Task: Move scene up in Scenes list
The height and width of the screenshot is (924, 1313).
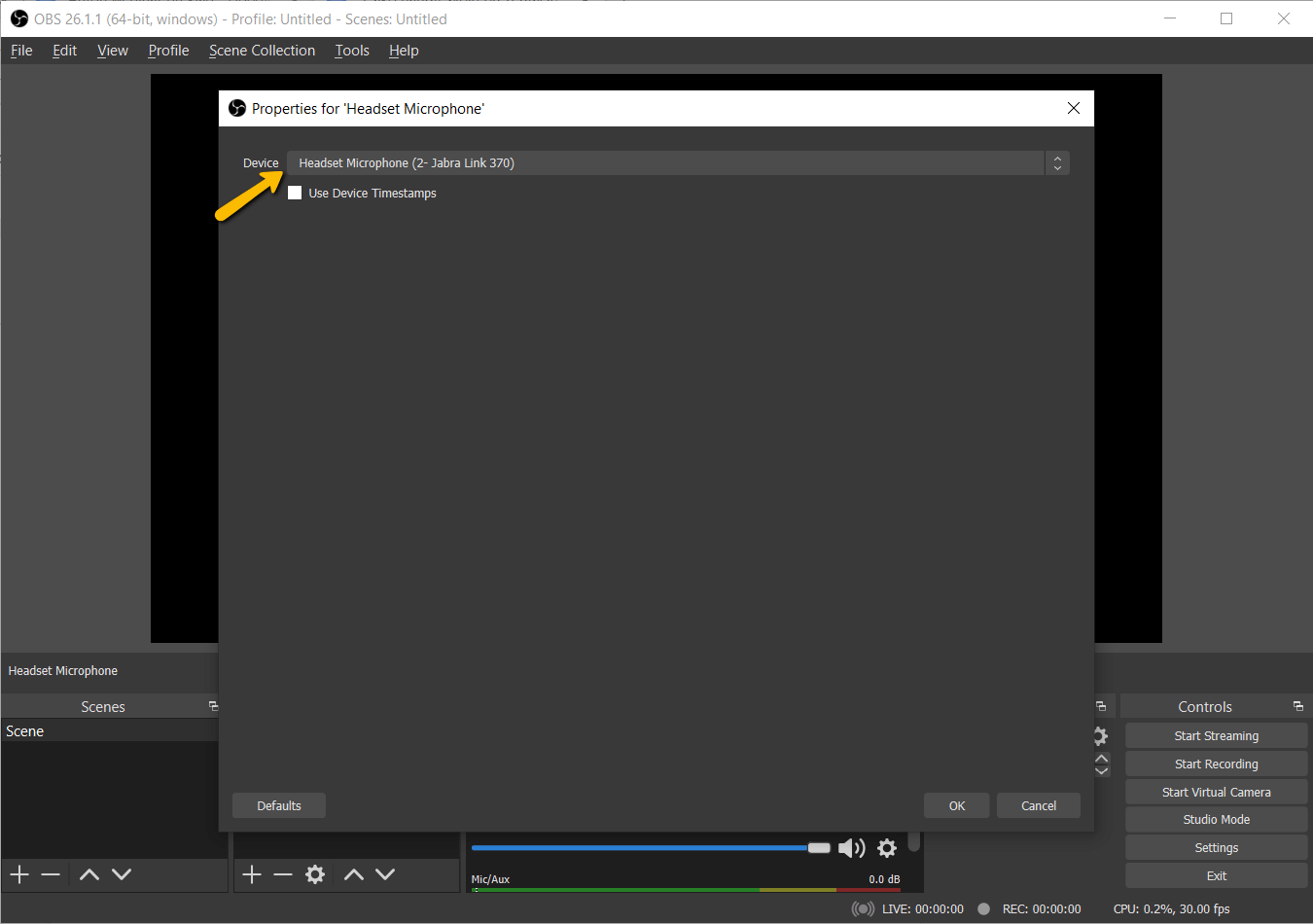Action: 89,874
